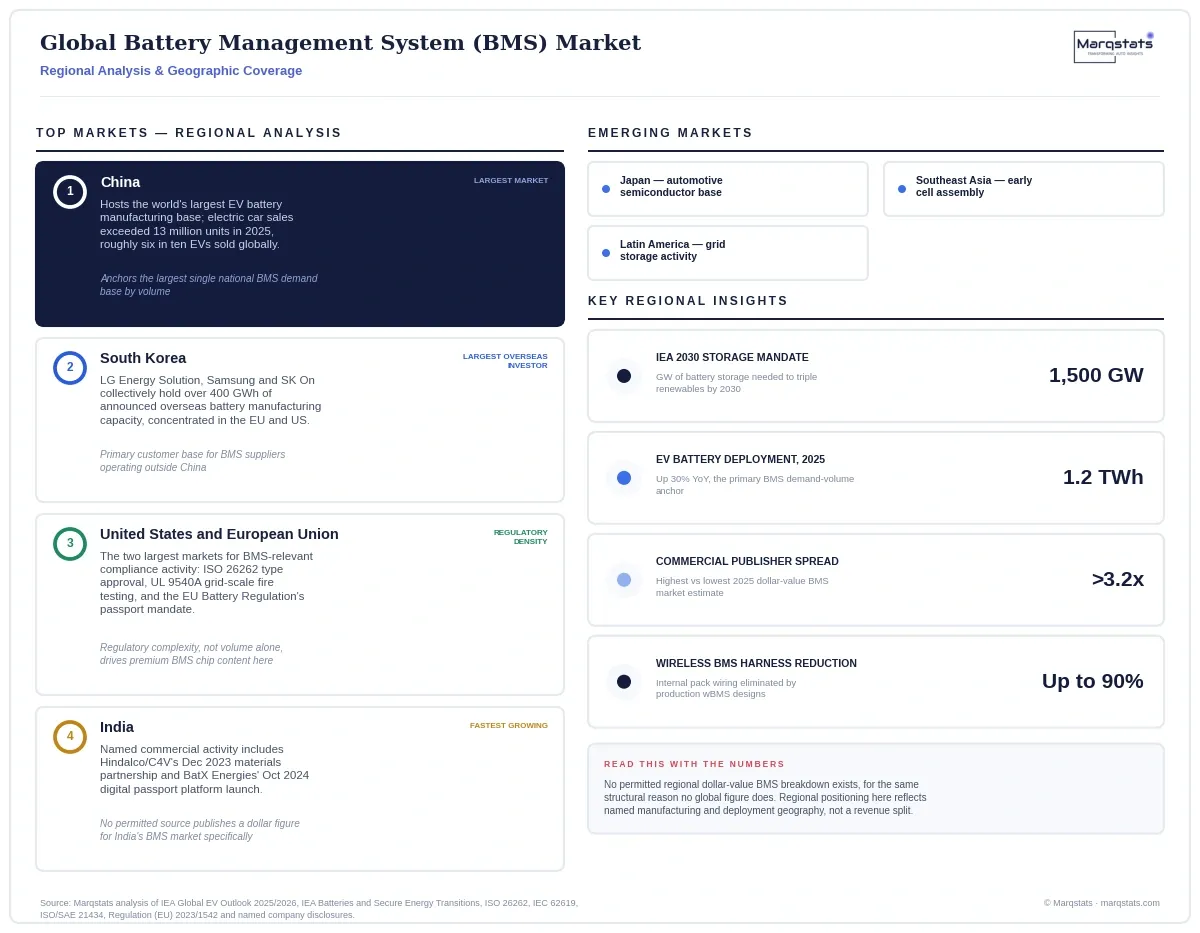Click the EMERGING MARKETS heading
The width and height of the screenshot is (1200, 933).
(x=670, y=133)
